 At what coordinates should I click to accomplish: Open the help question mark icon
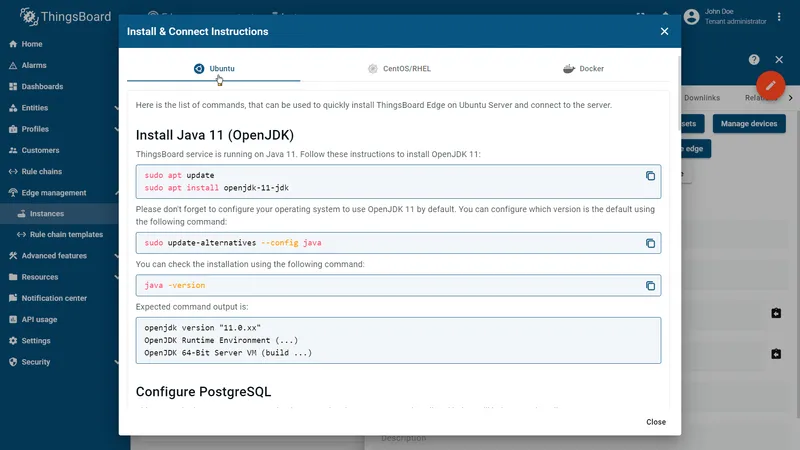point(754,60)
